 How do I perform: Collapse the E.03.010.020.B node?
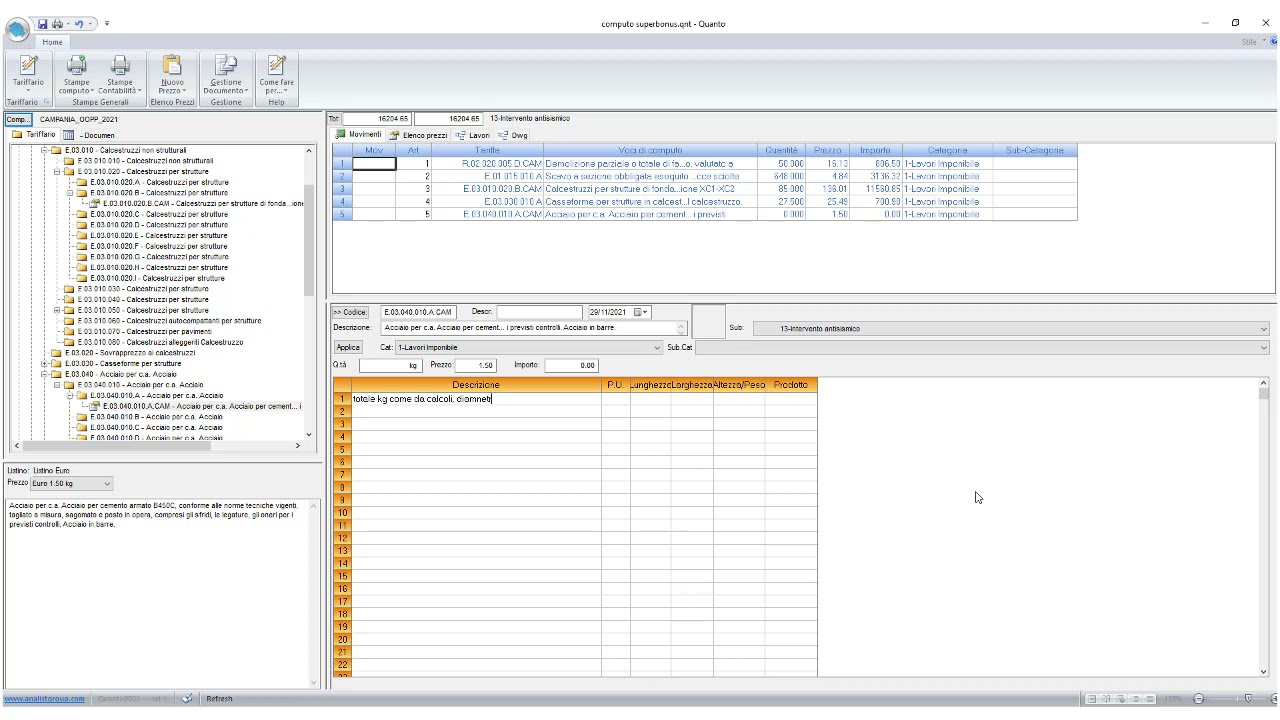70,193
